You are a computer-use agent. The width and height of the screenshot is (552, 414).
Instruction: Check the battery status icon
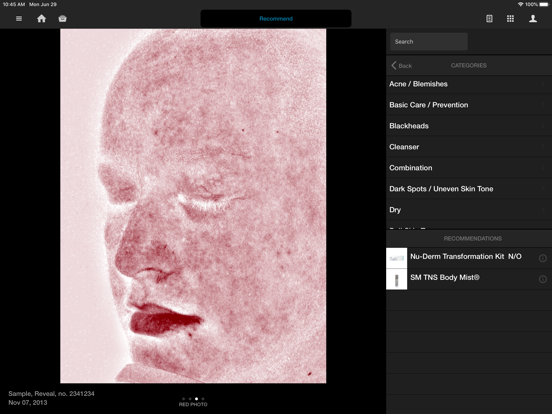coord(544,4)
